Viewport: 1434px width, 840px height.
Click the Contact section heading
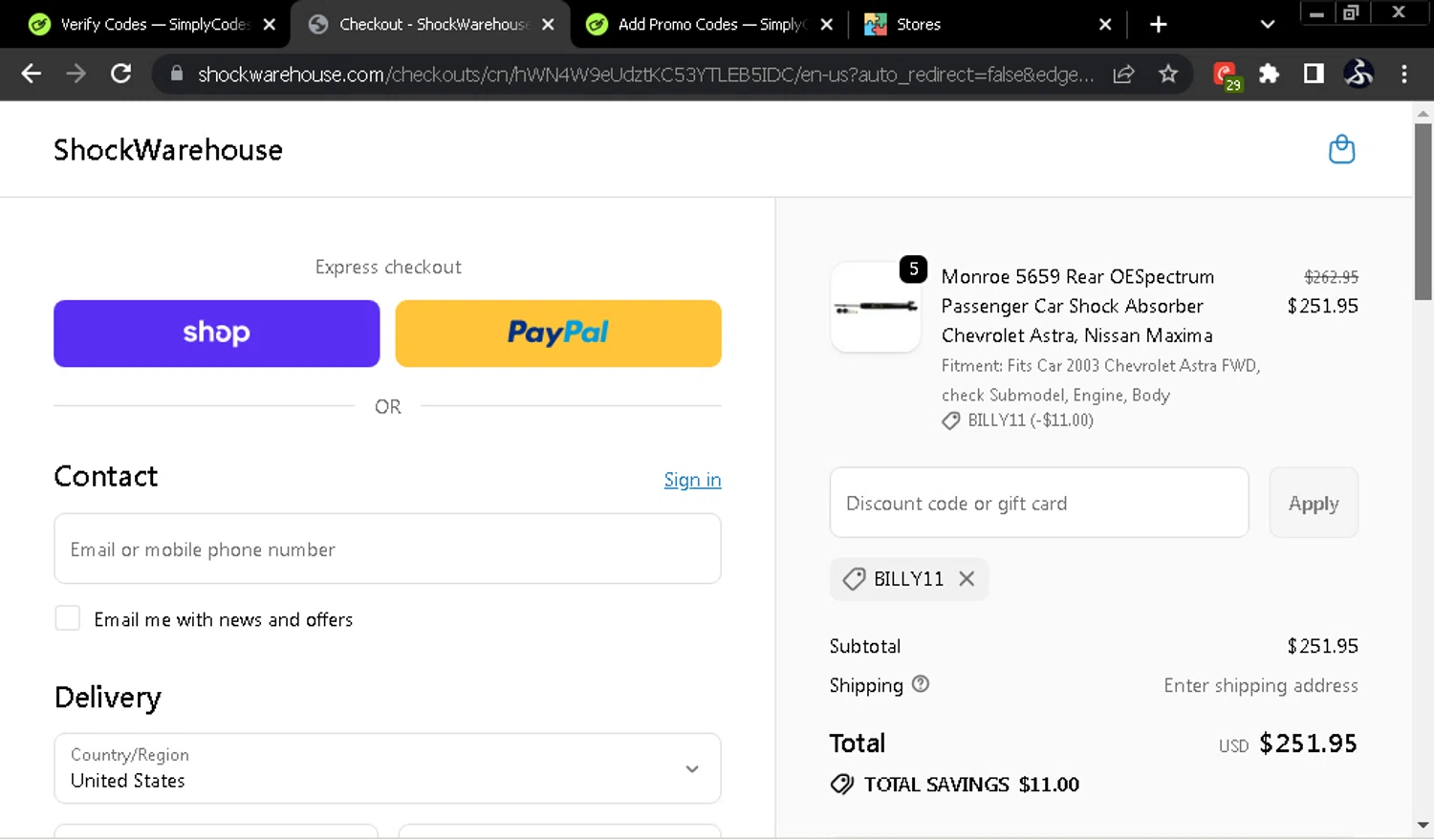coord(106,476)
